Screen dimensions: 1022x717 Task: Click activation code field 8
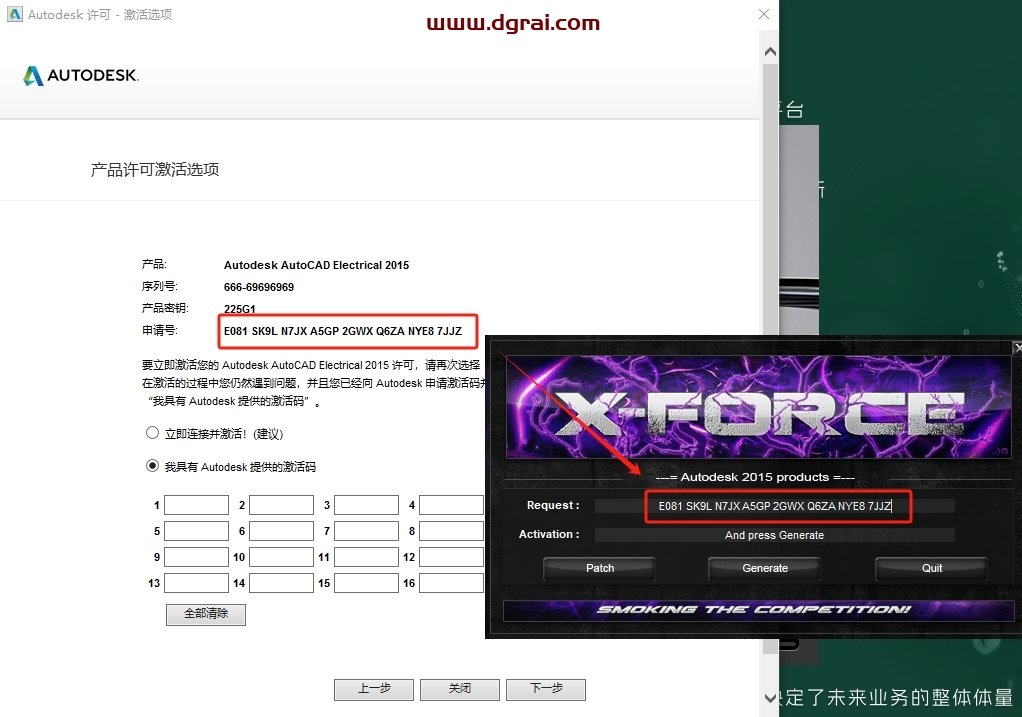(451, 531)
